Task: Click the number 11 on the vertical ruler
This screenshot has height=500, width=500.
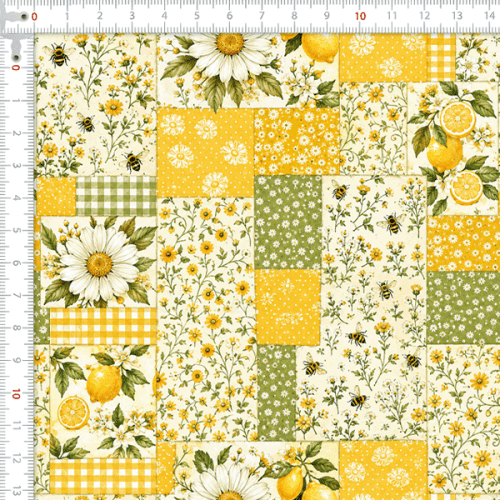Action: pos(16,426)
